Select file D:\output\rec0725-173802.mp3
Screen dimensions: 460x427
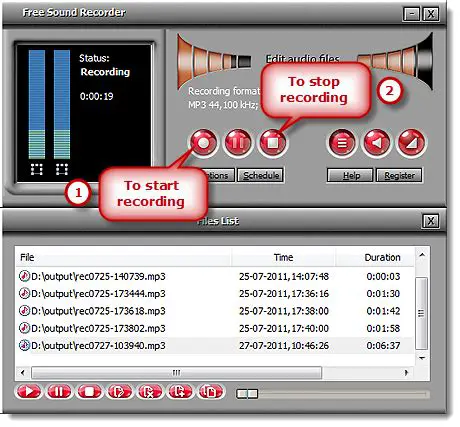pyautogui.click(x=98, y=328)
